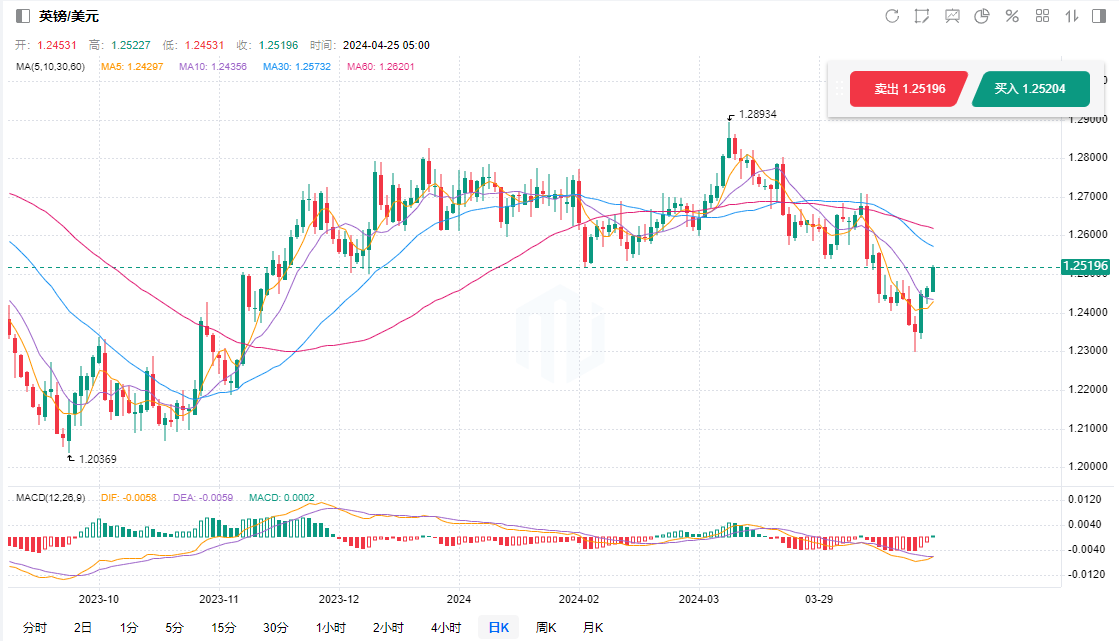The image size is (1119, 641).
Task: Click the refresh chart icon
Action: click(x=893, y=16)
